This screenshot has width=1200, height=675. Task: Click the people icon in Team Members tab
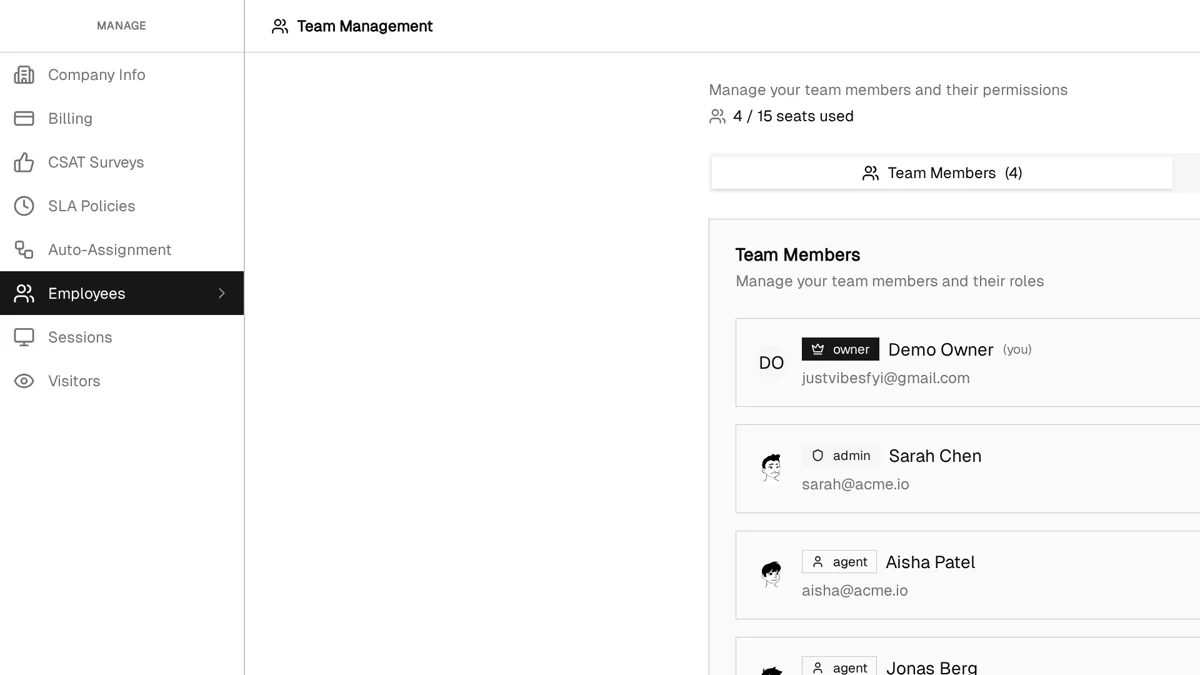(x=871, y=173)
